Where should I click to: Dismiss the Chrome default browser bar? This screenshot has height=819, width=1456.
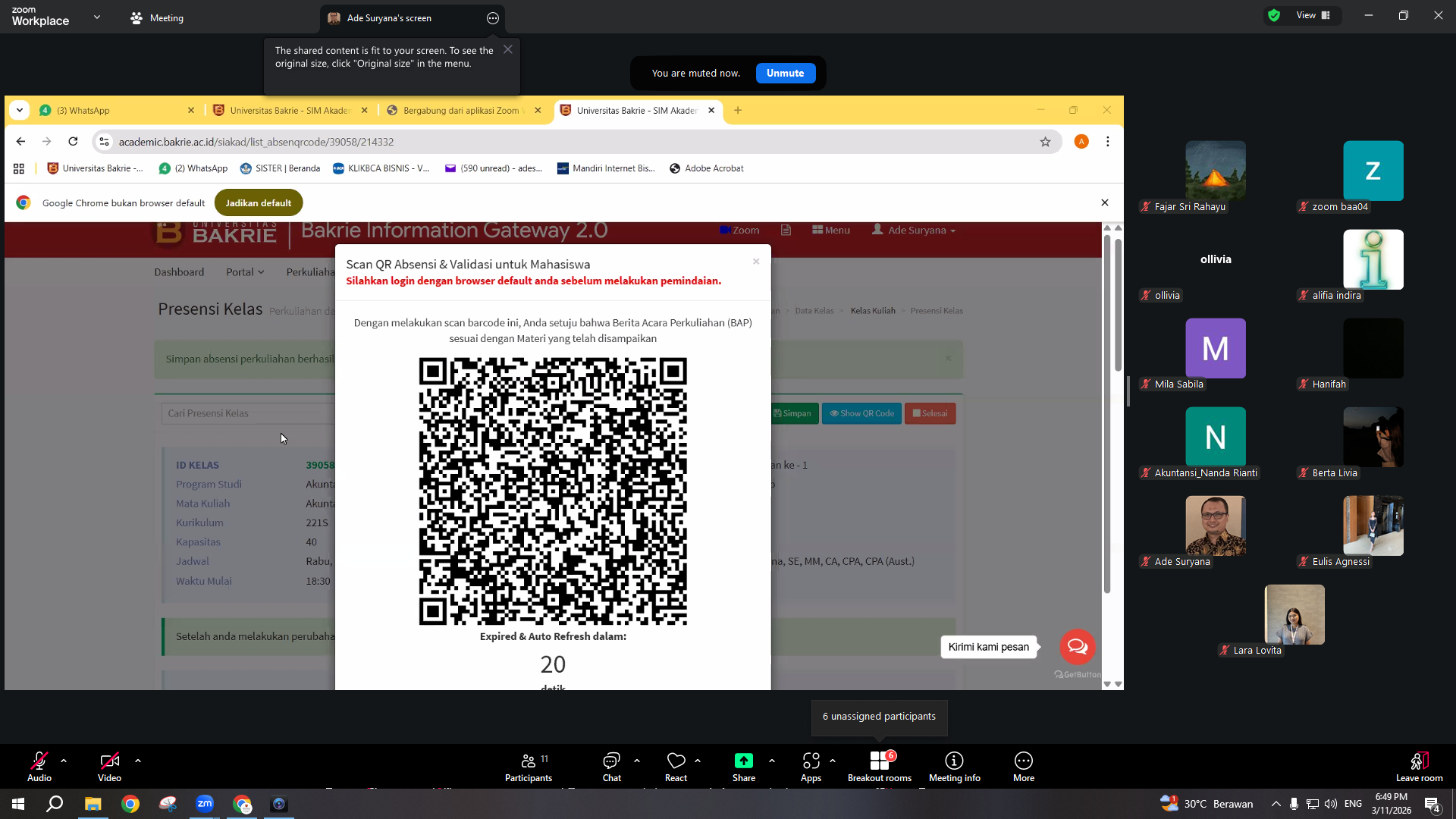coord(1104,202)
